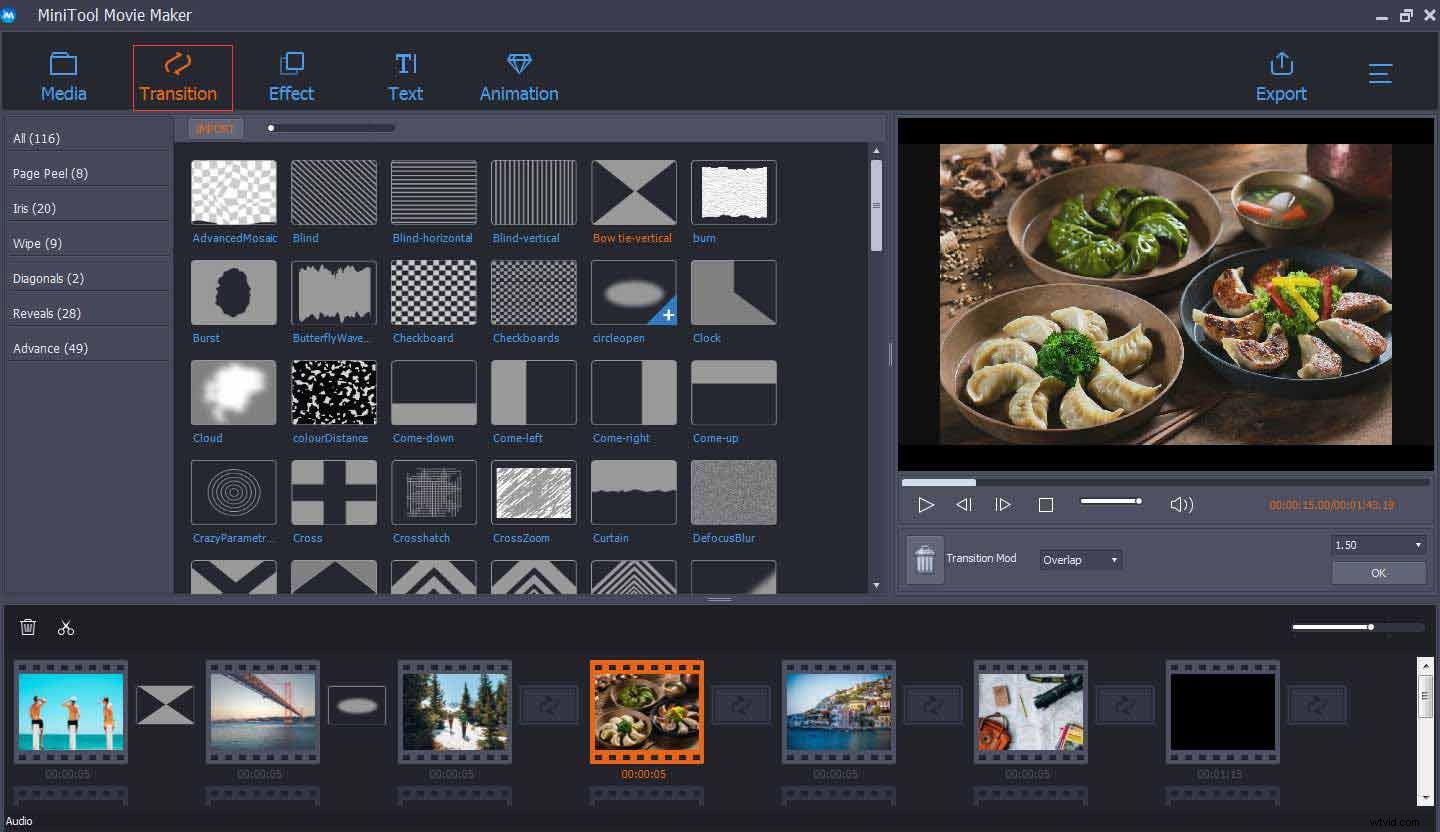This screenshot has height=832, width=1440.
Task: Switch to the Effect tab
Action: point(291,77)
